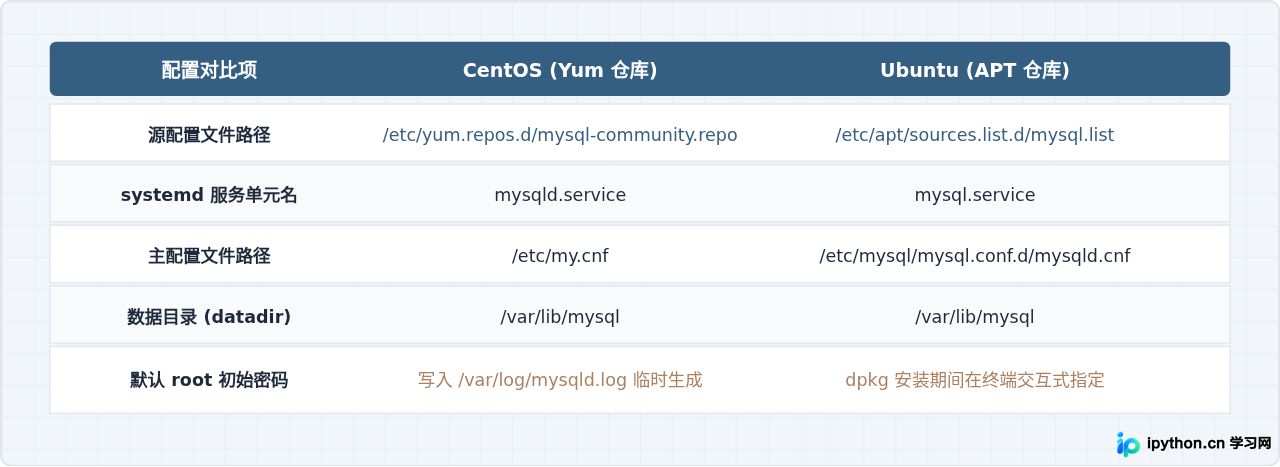Click the /etc/yum.repos.d/mysql-community.repo path
Viewport: 1280px width, 467px height.
click(x=560, y=135)
